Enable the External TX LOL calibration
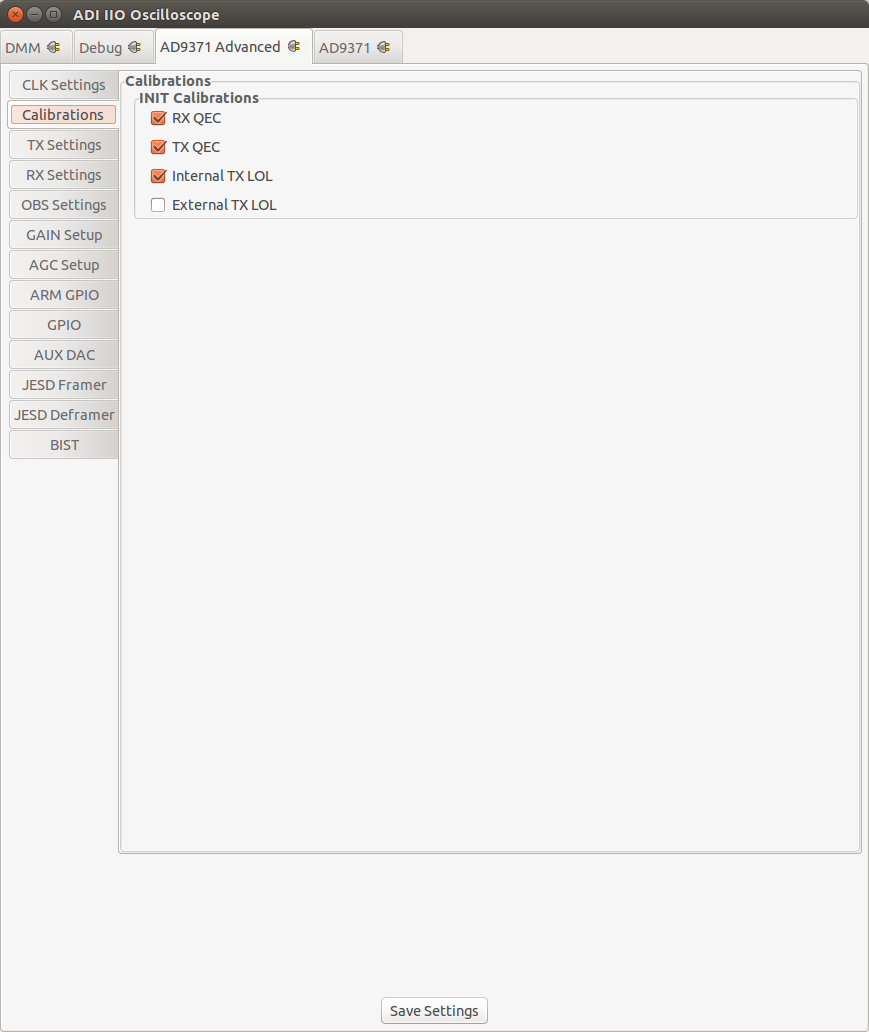This screenshot has width=869, height=1032. tap(157, 205)
